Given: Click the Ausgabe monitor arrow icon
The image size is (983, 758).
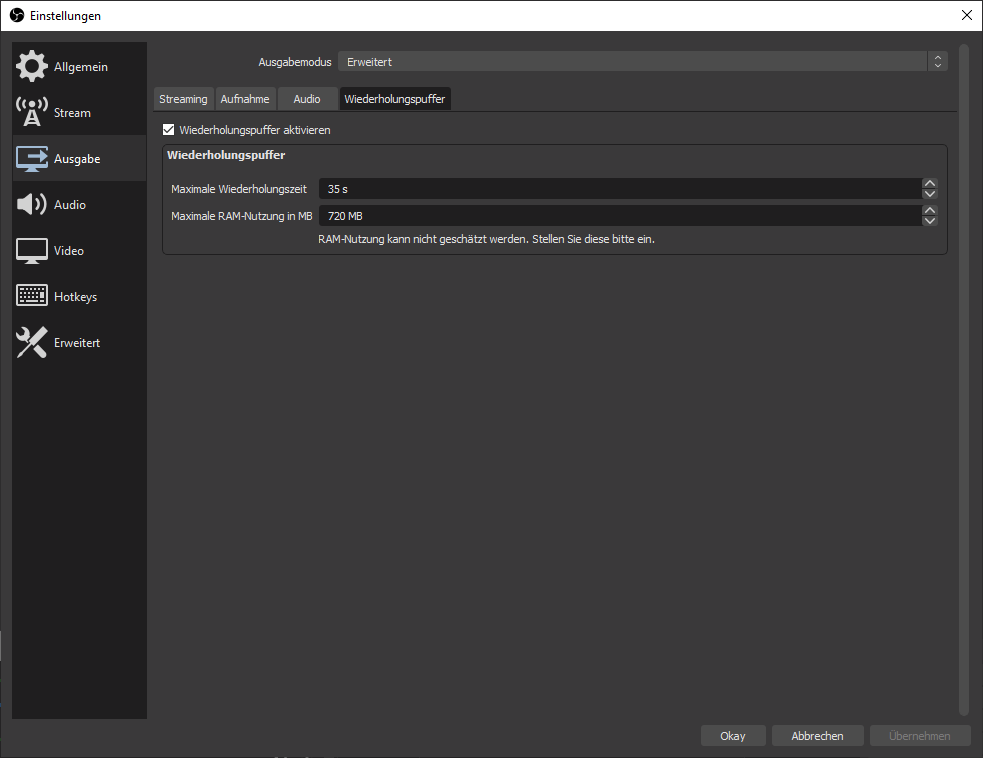Looking at the screenshot, I should [32, 158].
